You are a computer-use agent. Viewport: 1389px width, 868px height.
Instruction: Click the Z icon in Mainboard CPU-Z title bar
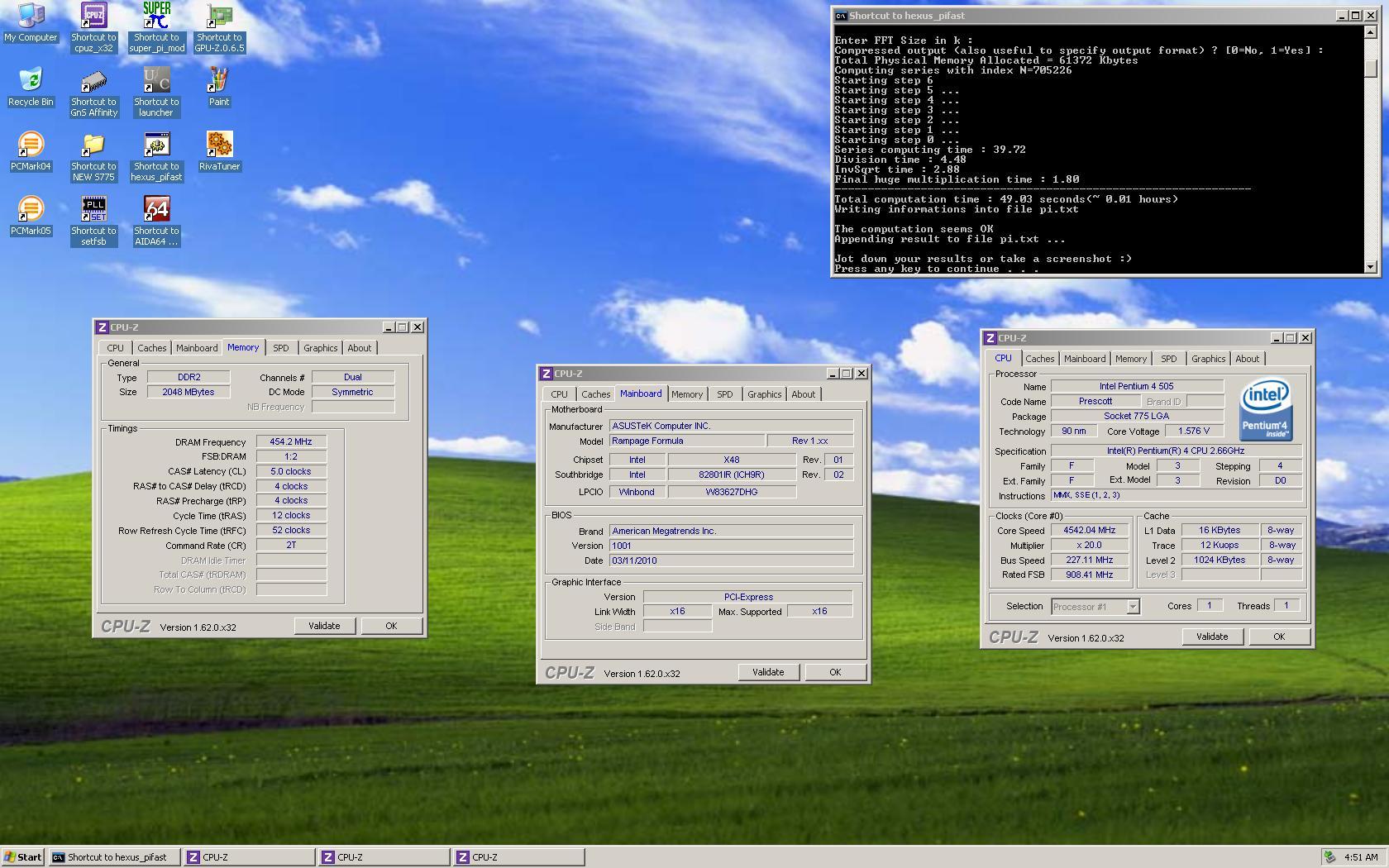point(546,374)
